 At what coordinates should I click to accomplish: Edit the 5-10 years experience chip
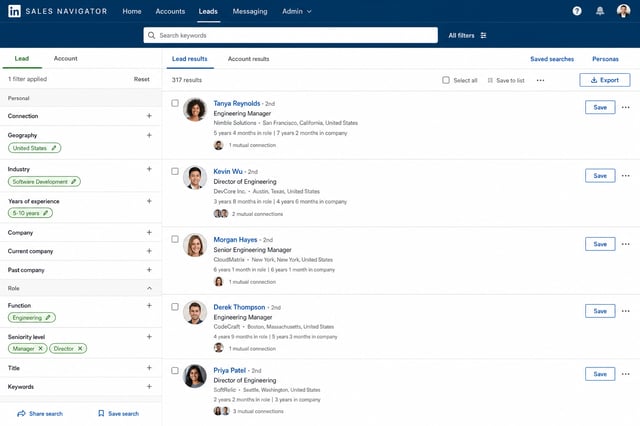tap(46, 213)
